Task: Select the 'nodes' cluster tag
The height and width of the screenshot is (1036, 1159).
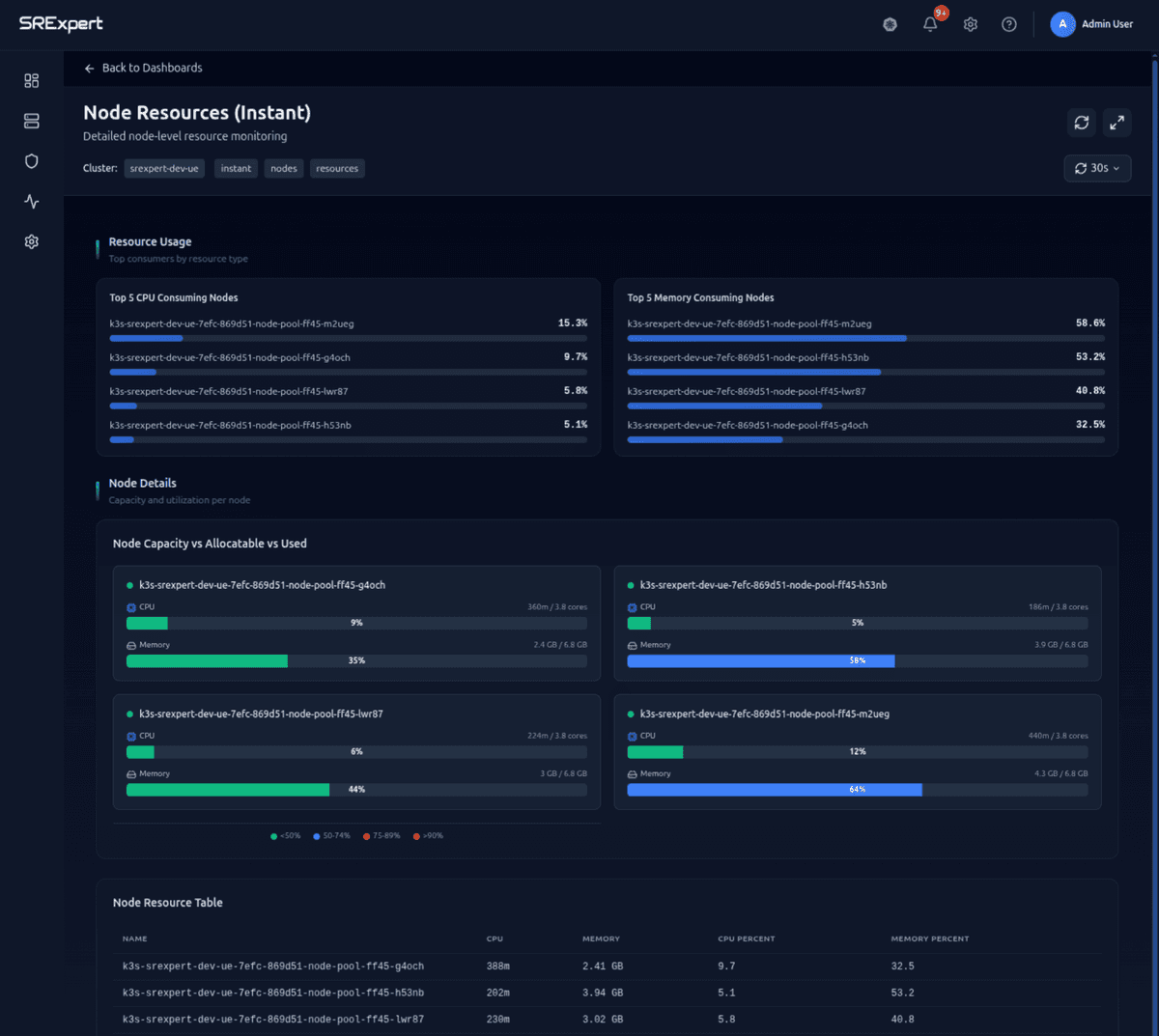Action: click(283, 168)
